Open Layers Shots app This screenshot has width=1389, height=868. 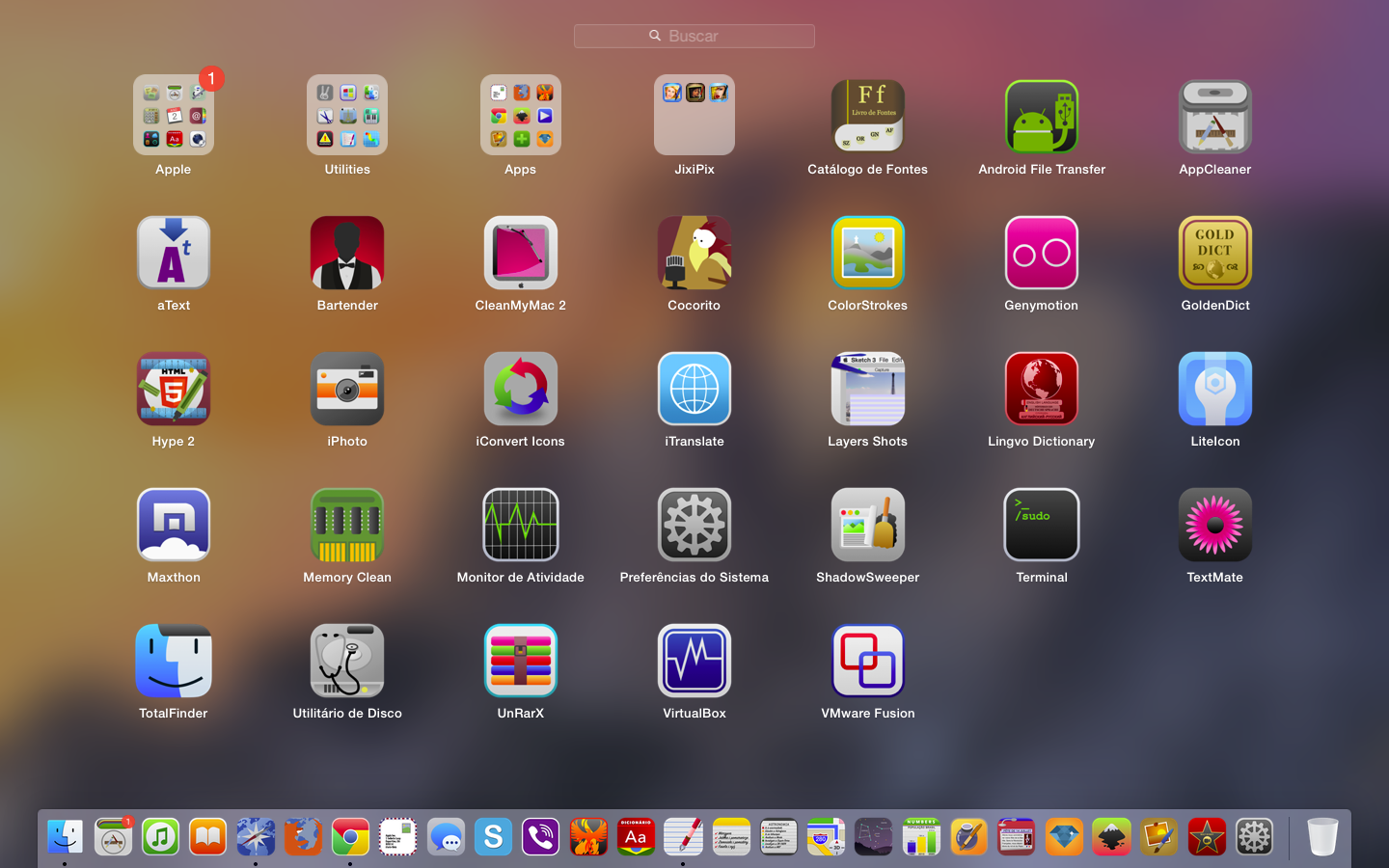[x=868, y=389]
